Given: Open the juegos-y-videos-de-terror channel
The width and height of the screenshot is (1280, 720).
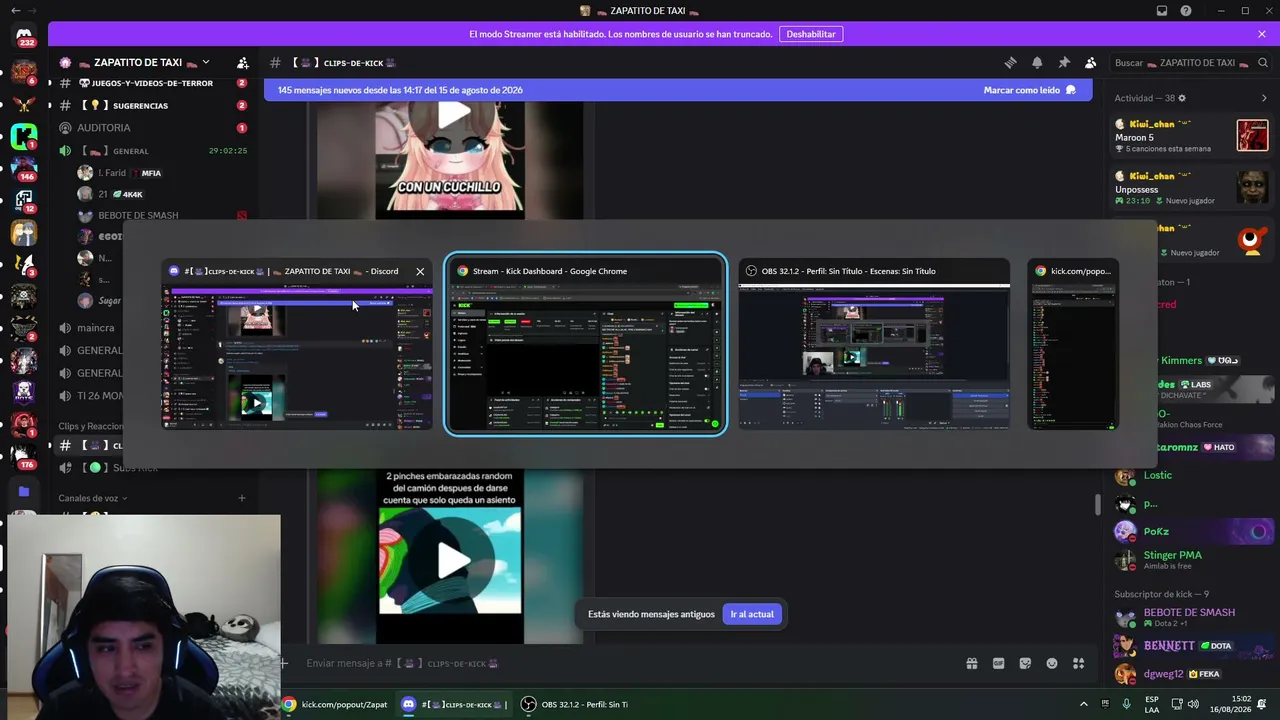Looking at the screenshot, I should pyautogui.click(x=153, y=83).
